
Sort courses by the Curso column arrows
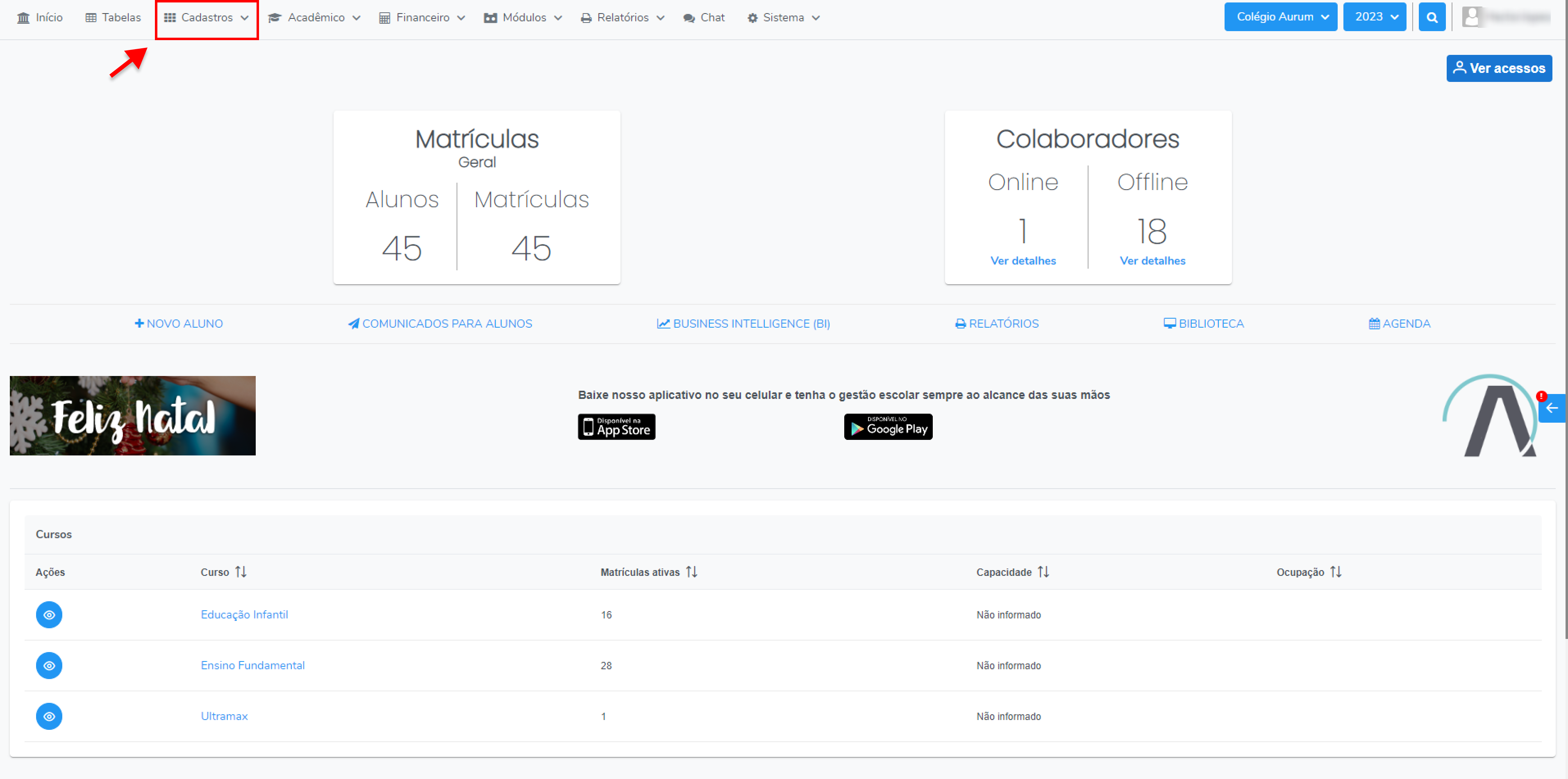[241, 572]
